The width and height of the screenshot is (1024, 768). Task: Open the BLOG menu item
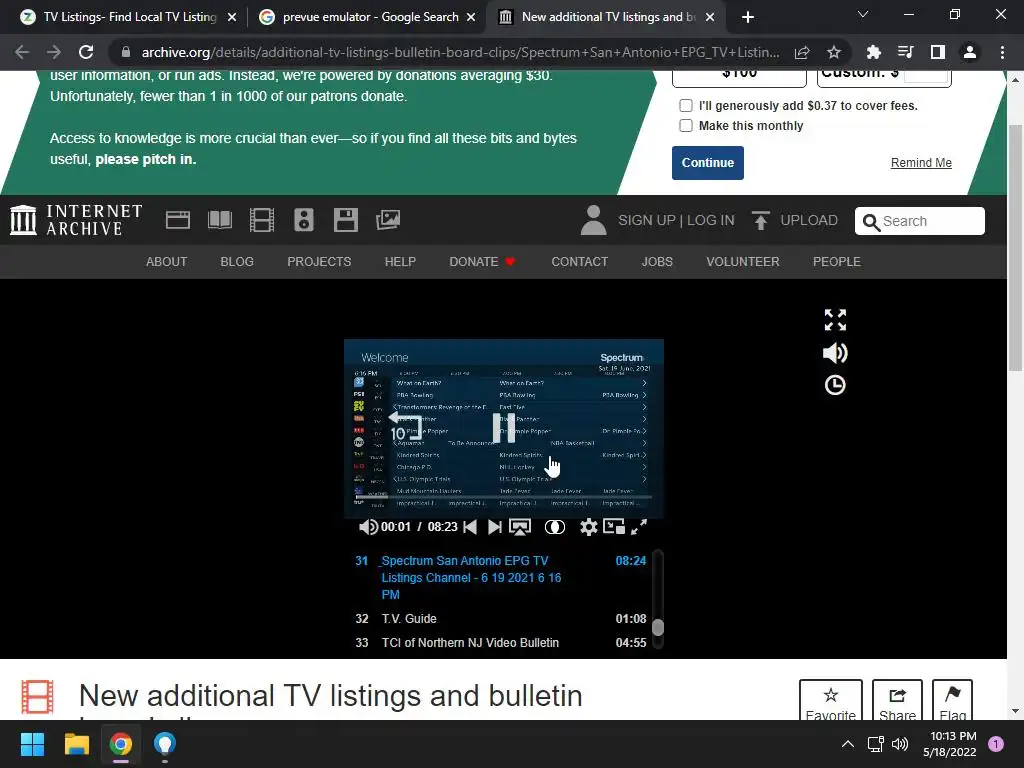coord(237,261)
